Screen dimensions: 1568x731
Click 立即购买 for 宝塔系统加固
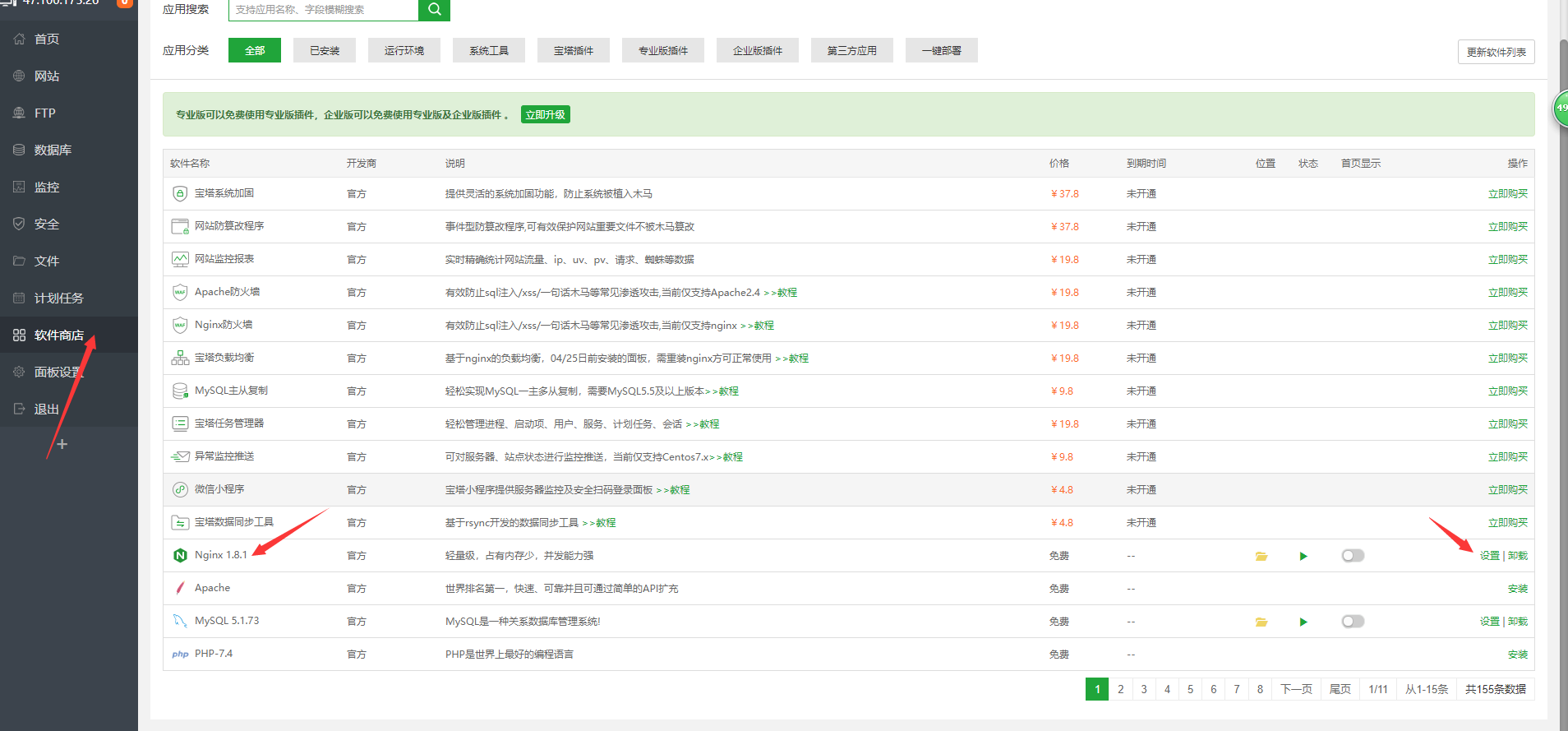pos(1508,194)
